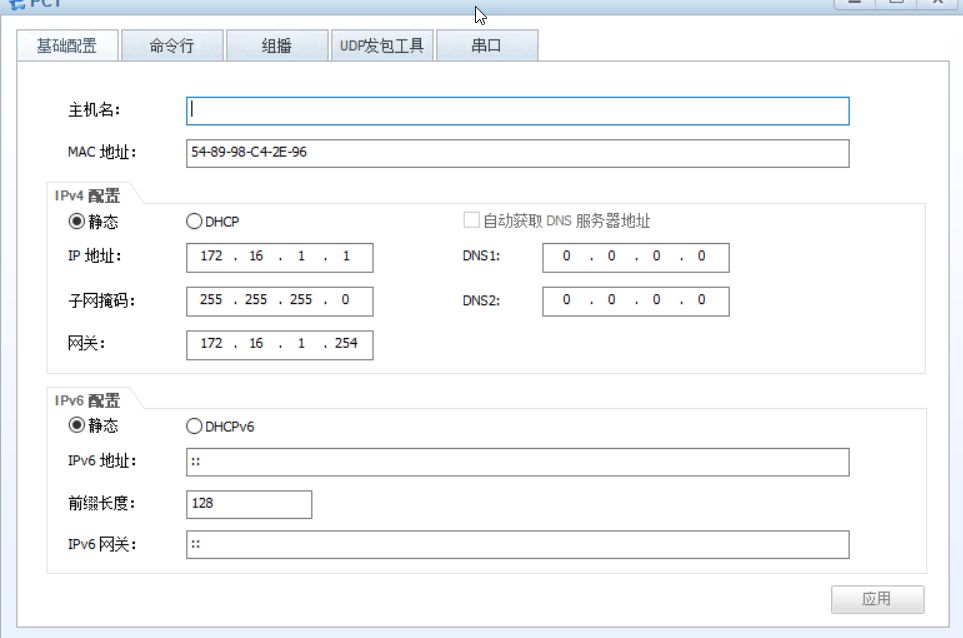
Task: Click the IP 地址 field
Action: 279,257
